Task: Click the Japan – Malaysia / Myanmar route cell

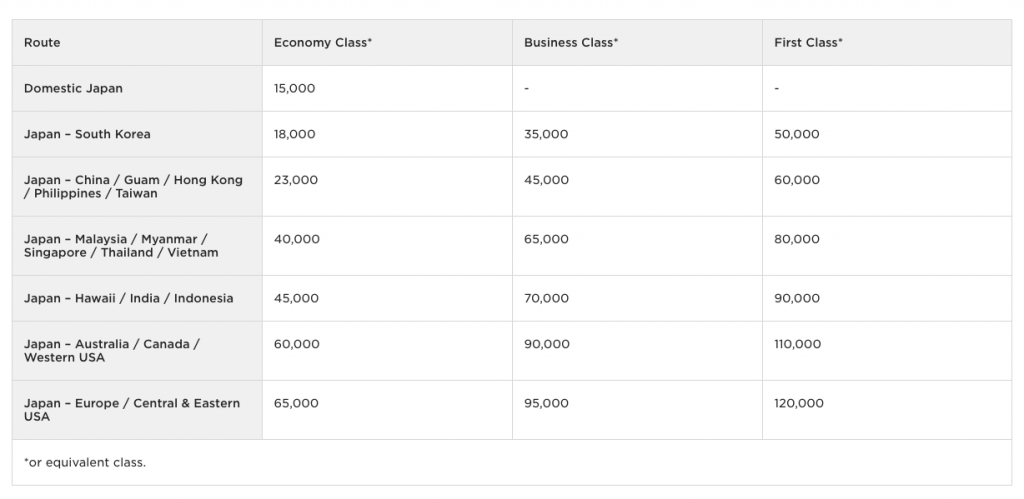Action: click(x=121, y=246)
